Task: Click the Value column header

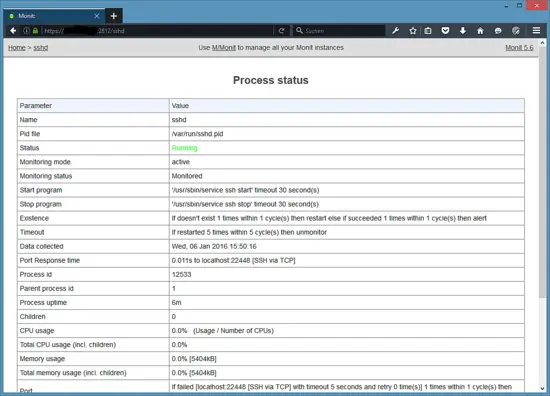Action: click(180, 106)
